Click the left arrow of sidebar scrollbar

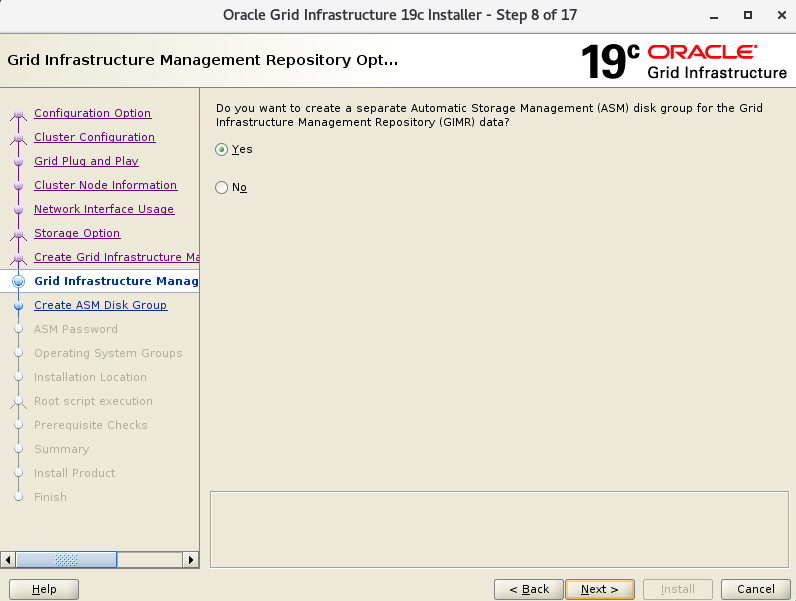(8, 560)
